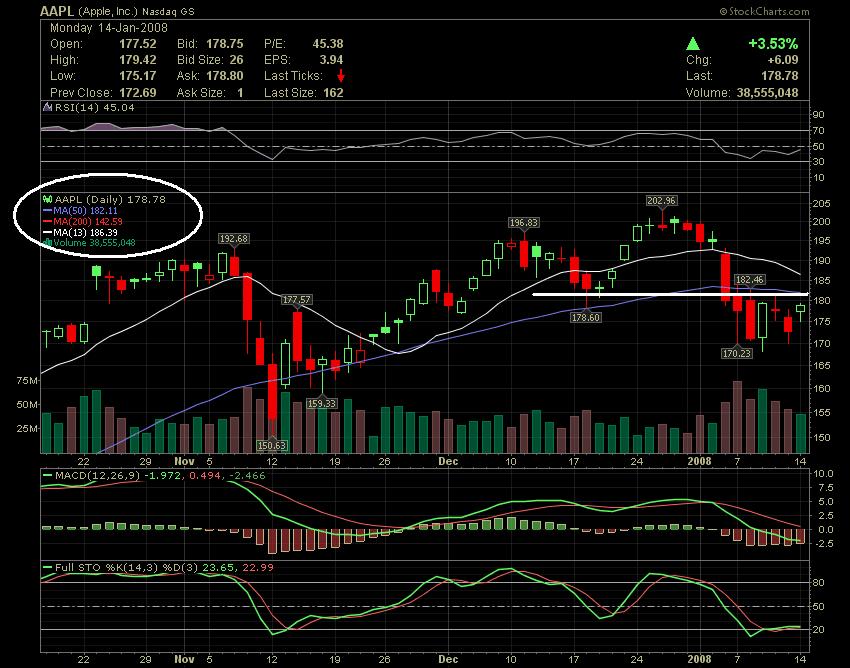This screenshot has width=850, height=668.
Task: Click the 202.96 price high label
Action: (661, 201)
